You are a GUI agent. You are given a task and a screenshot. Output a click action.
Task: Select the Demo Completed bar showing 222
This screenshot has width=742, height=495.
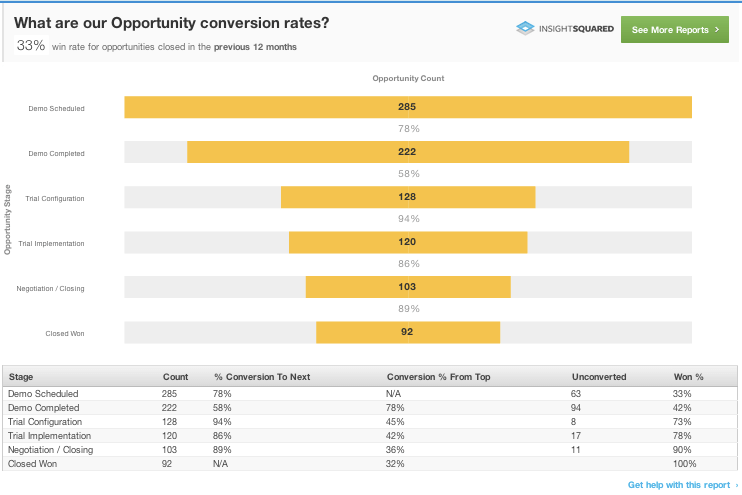[x=408, y=151]
